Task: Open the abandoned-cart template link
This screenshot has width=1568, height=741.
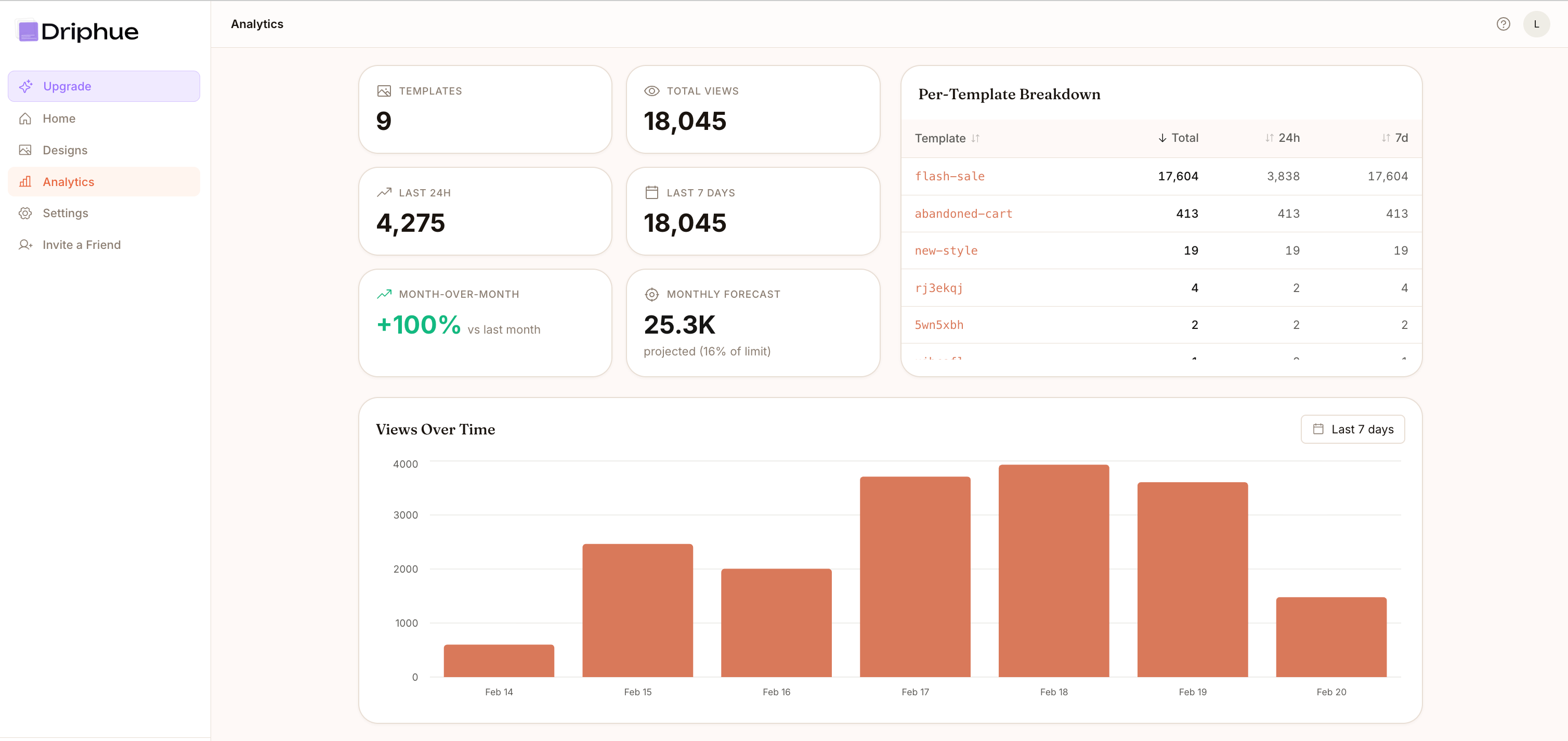Action: pos(963,214)
